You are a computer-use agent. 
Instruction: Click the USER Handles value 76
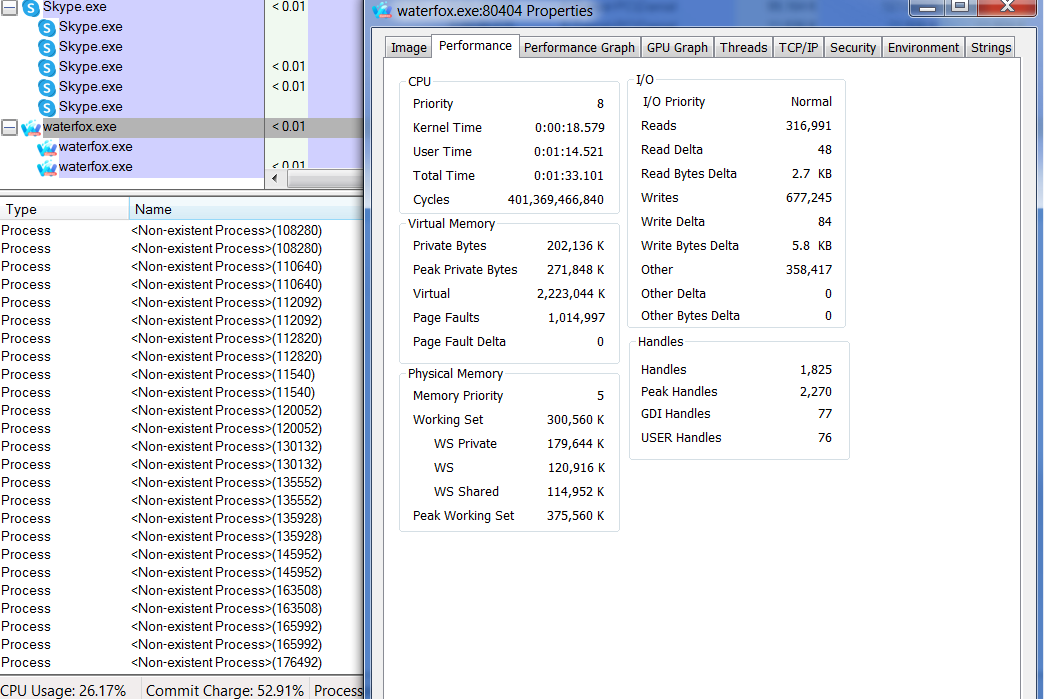[825, 438]
